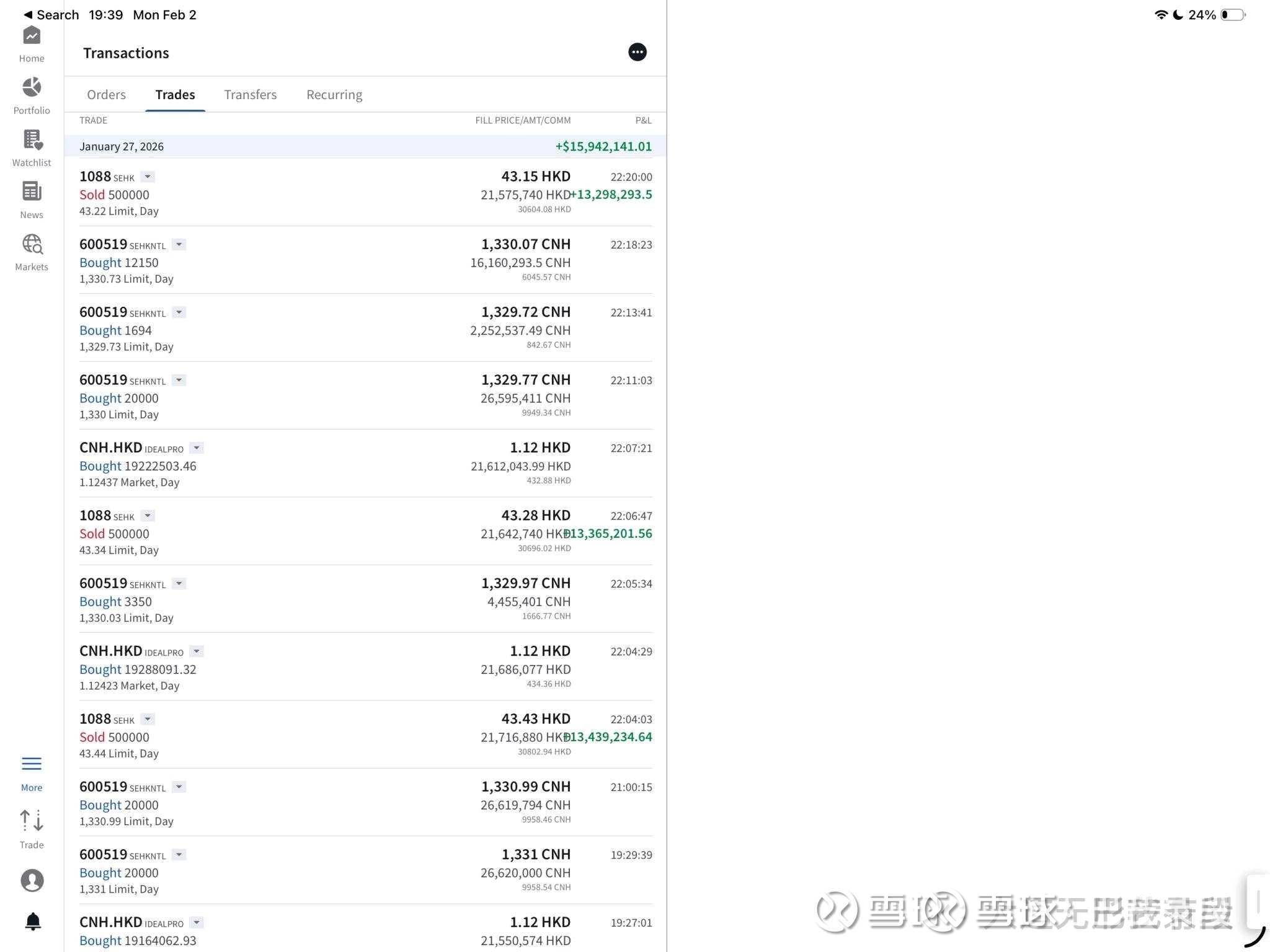Open the user account profile icon
This screenshot has width=1270, height=952.
point(32,880)
